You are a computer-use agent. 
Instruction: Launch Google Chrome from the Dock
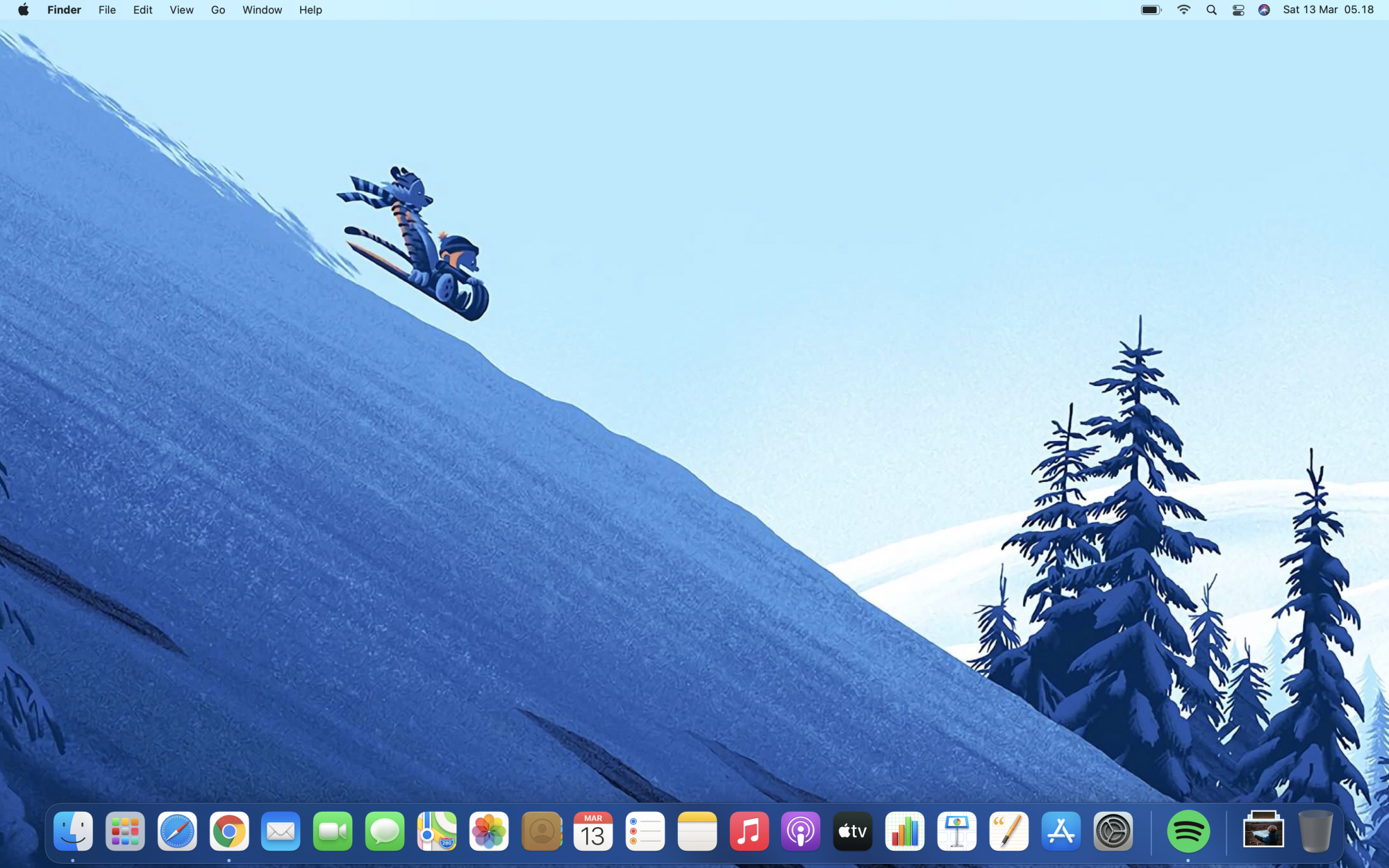coord(229,831)
